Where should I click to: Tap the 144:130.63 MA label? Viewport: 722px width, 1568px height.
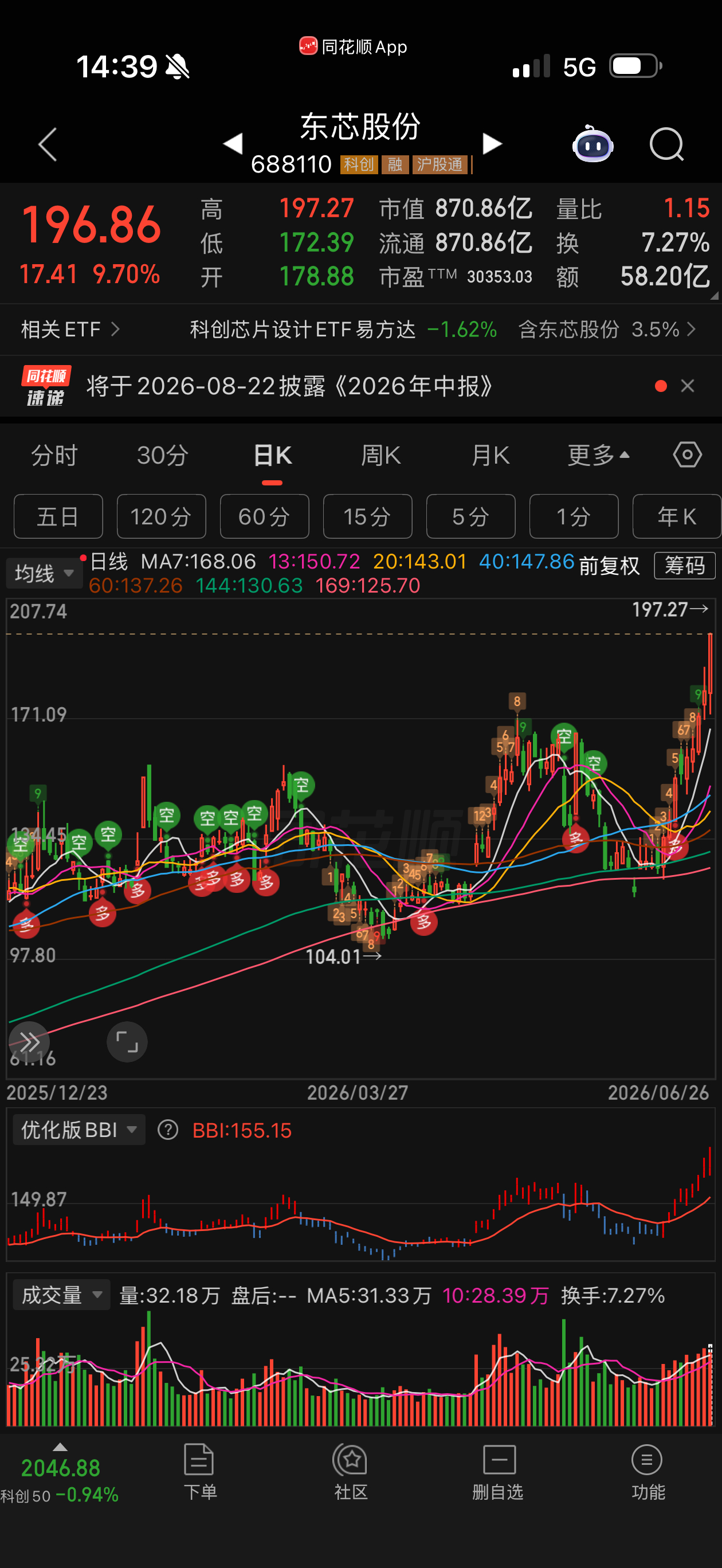click(249, 586)
